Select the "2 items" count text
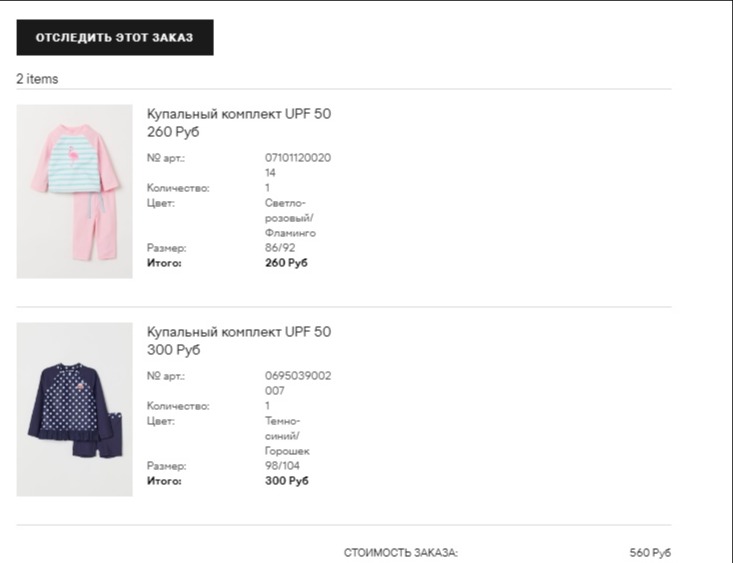The width and height of the screenshot is (733, 563). 37,79
